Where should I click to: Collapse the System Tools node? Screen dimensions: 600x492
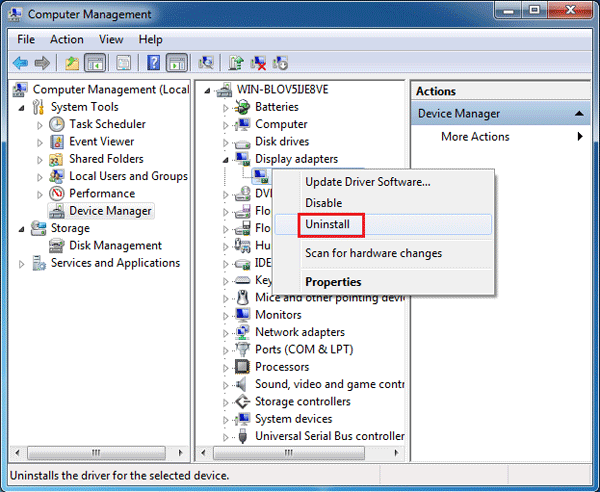click(x=22, y=108)
